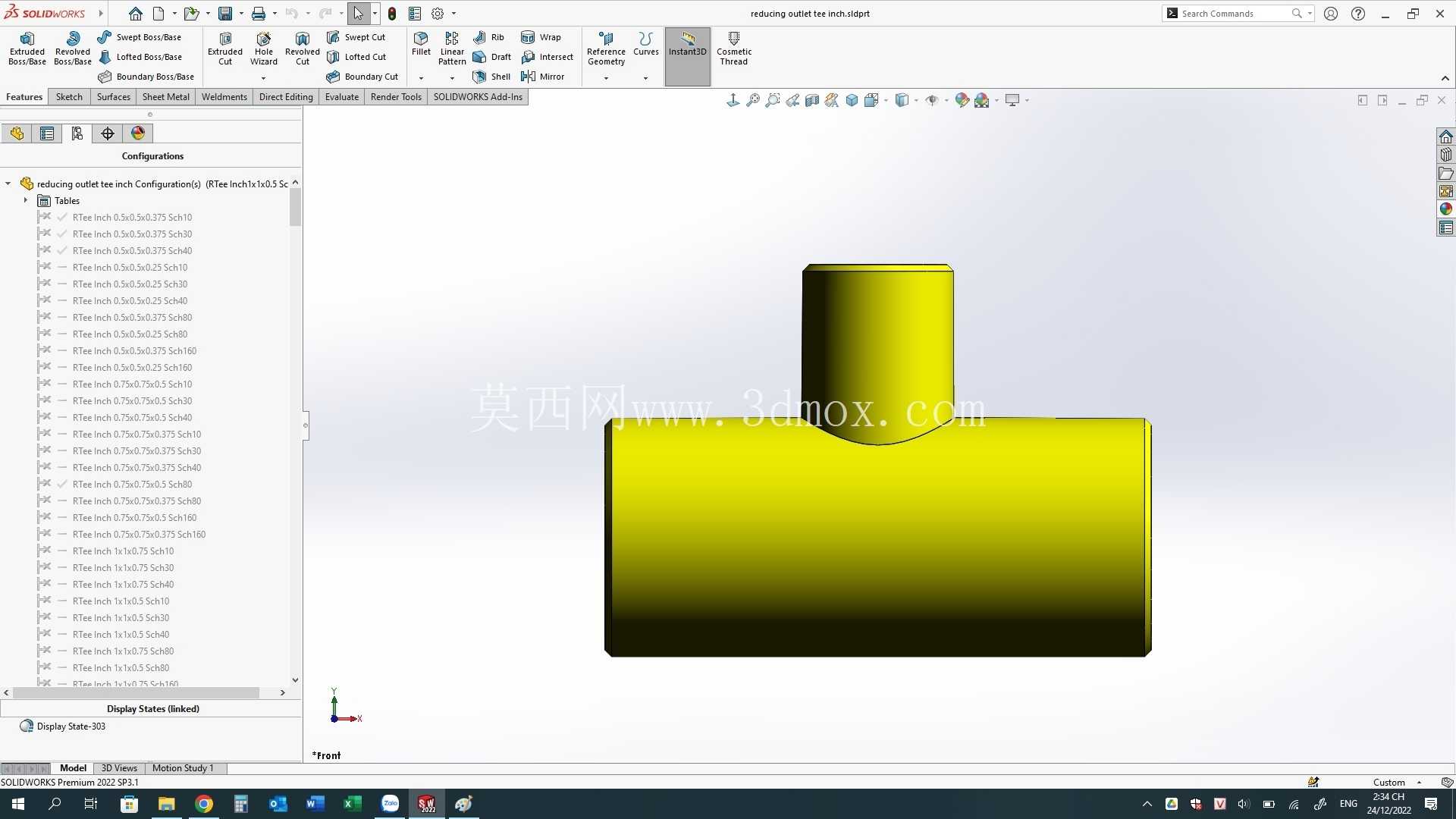Click the Mirror feature tool
The width and height of the screenshot is (1456, 819).
(543, 77)
